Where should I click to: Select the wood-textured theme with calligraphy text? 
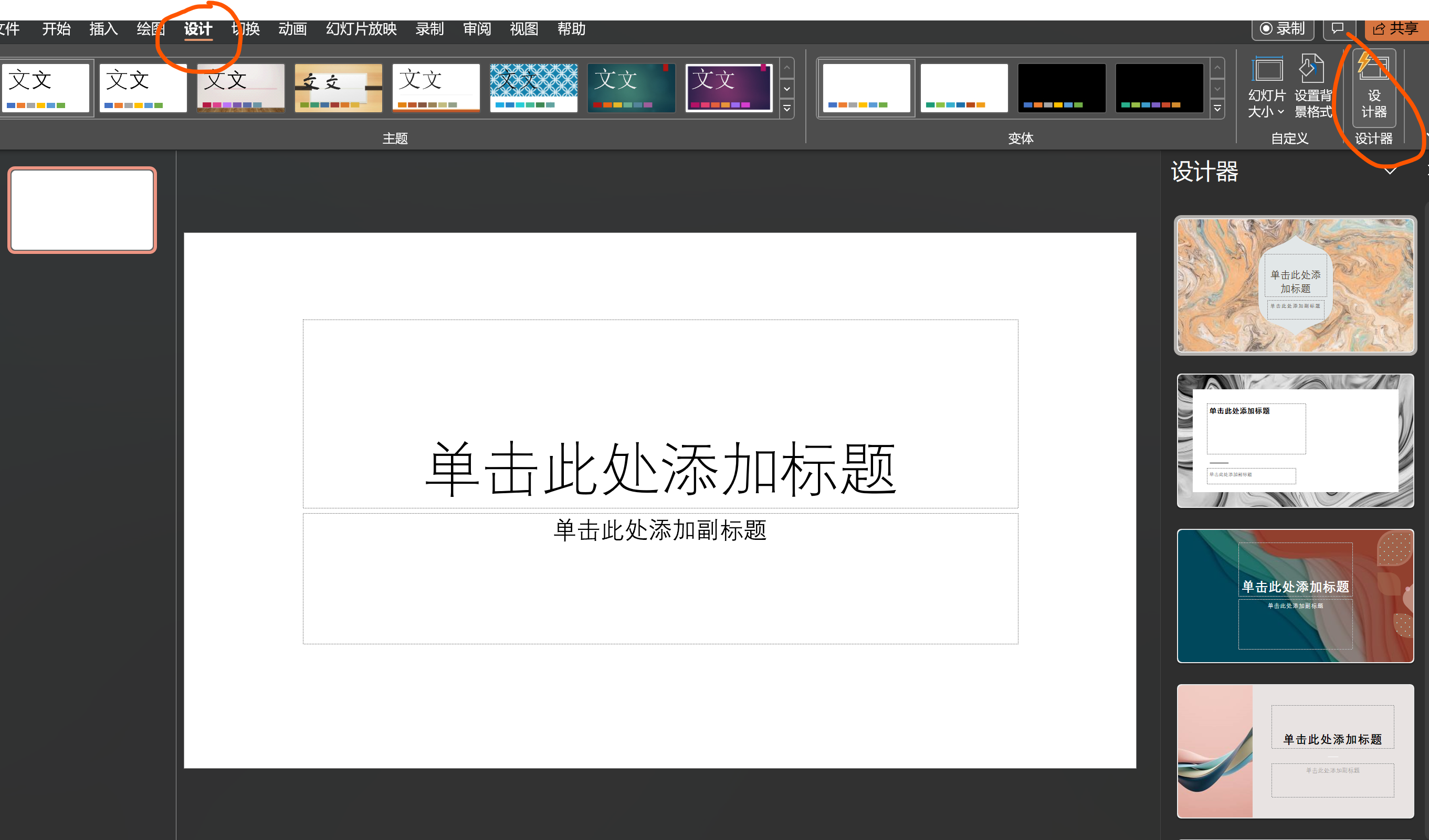click(x=338, y=88)
